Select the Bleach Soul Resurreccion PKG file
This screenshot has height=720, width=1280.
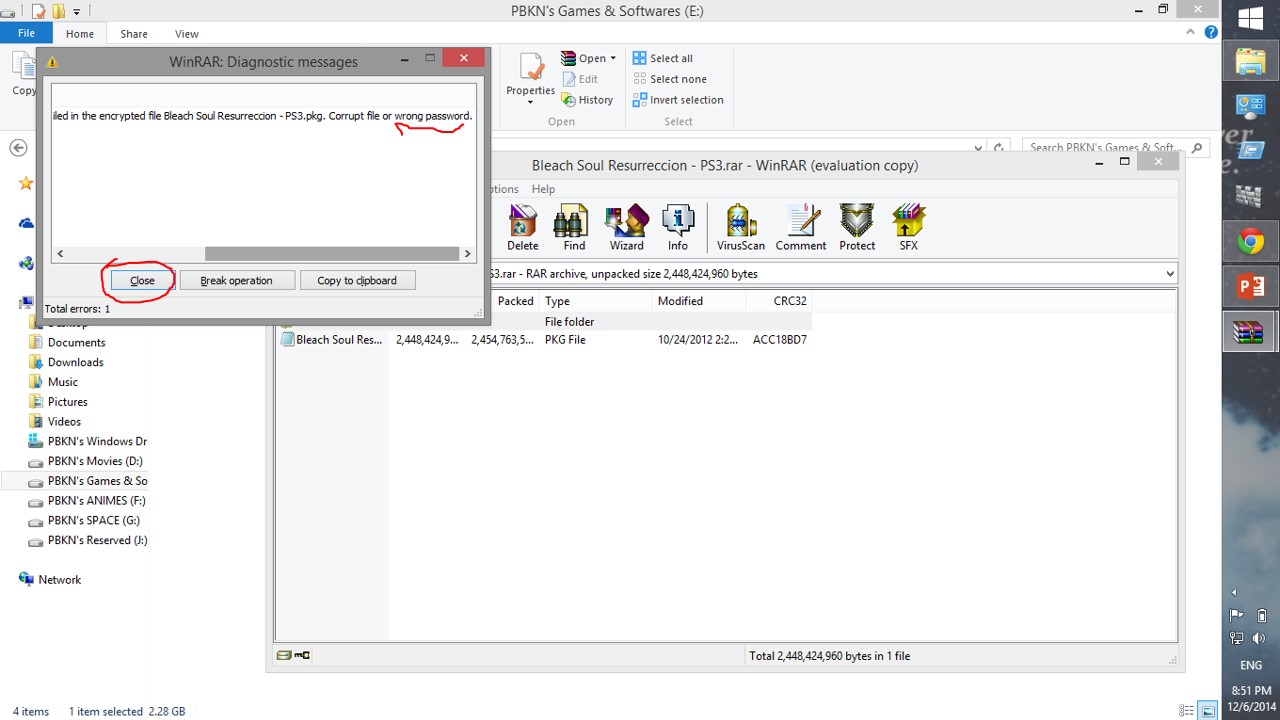(338, 340)
